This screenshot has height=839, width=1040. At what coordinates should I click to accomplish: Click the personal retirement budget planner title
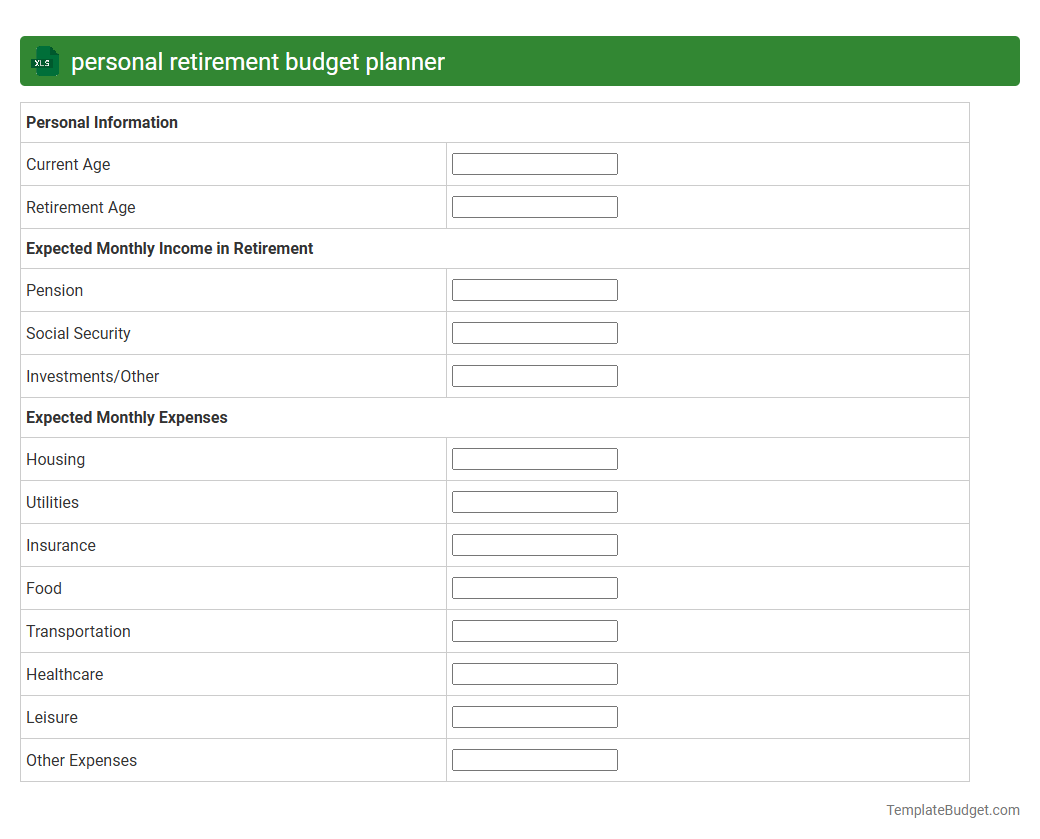pyautogui.click(x=258, y=61)
